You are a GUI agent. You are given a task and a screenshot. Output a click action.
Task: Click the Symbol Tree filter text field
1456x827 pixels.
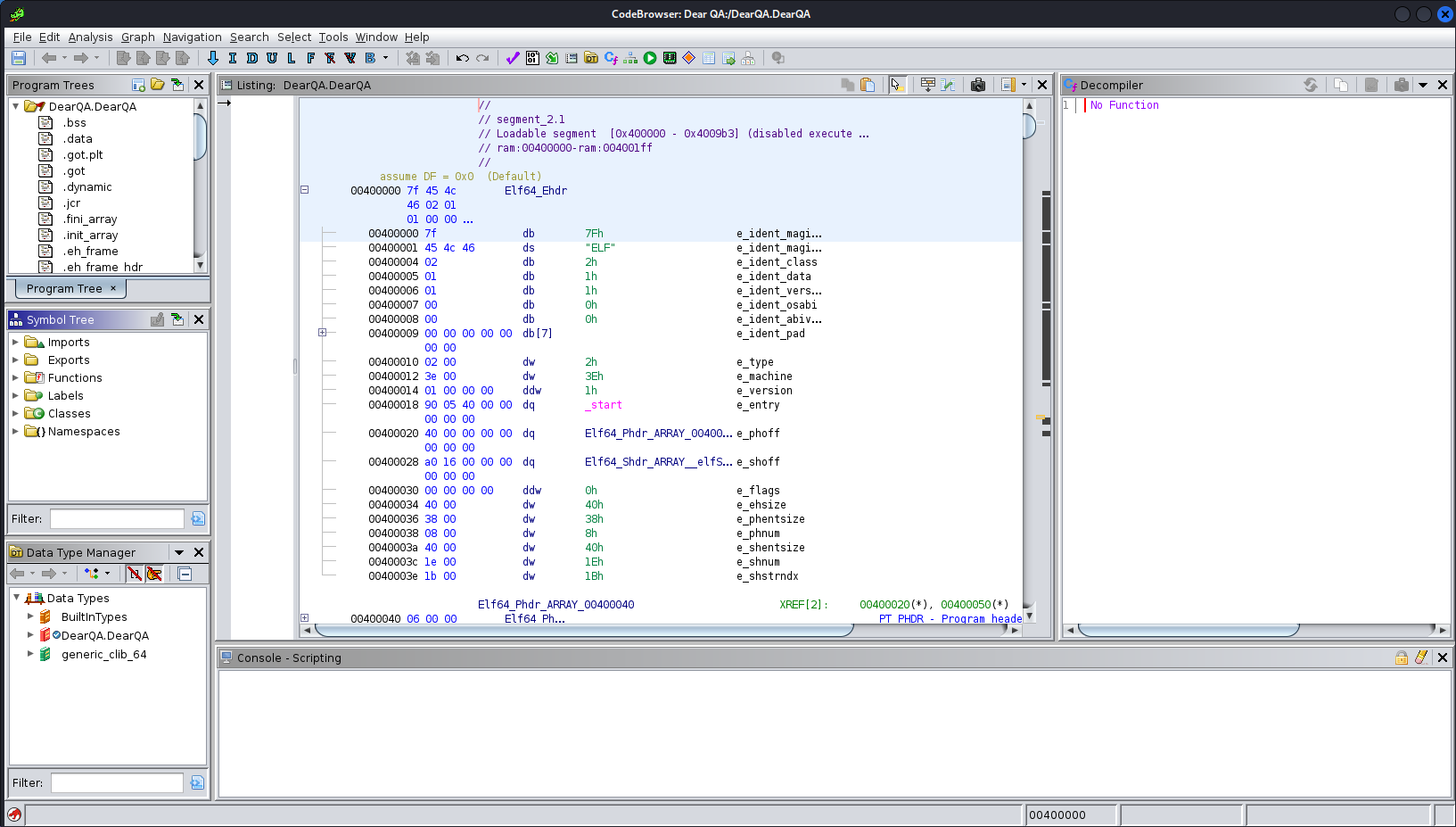tap(117, 518)
